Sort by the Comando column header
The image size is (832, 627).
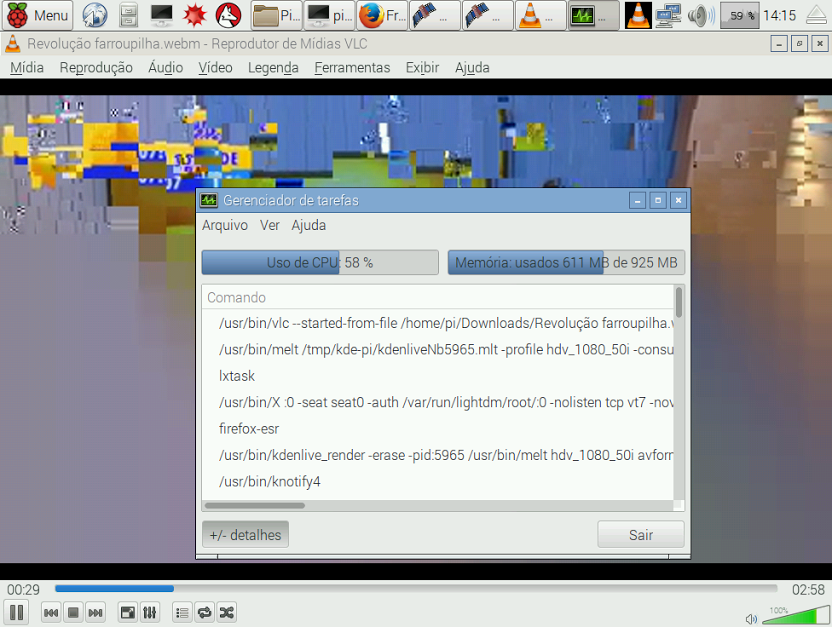point(438,297)
